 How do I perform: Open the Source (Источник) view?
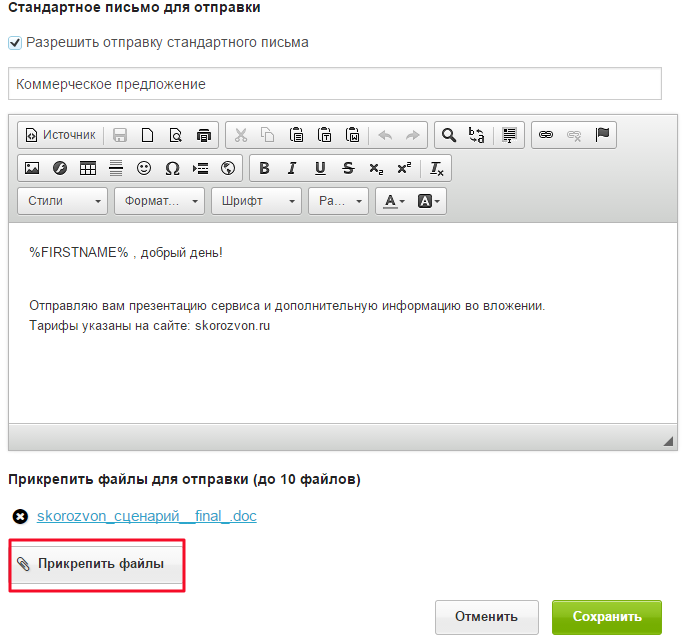pos(61,135)
